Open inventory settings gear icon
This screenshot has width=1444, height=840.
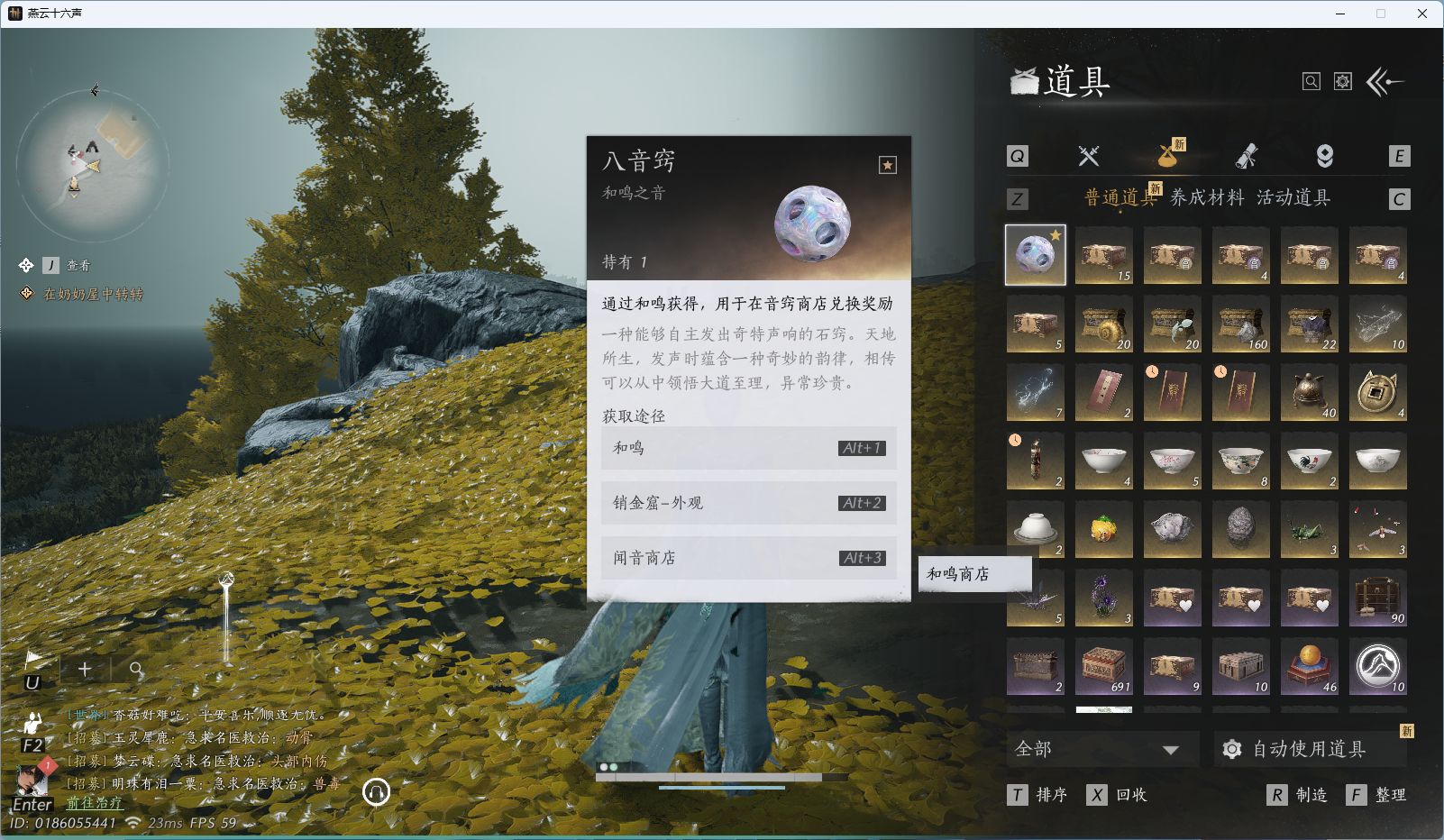1343,82
